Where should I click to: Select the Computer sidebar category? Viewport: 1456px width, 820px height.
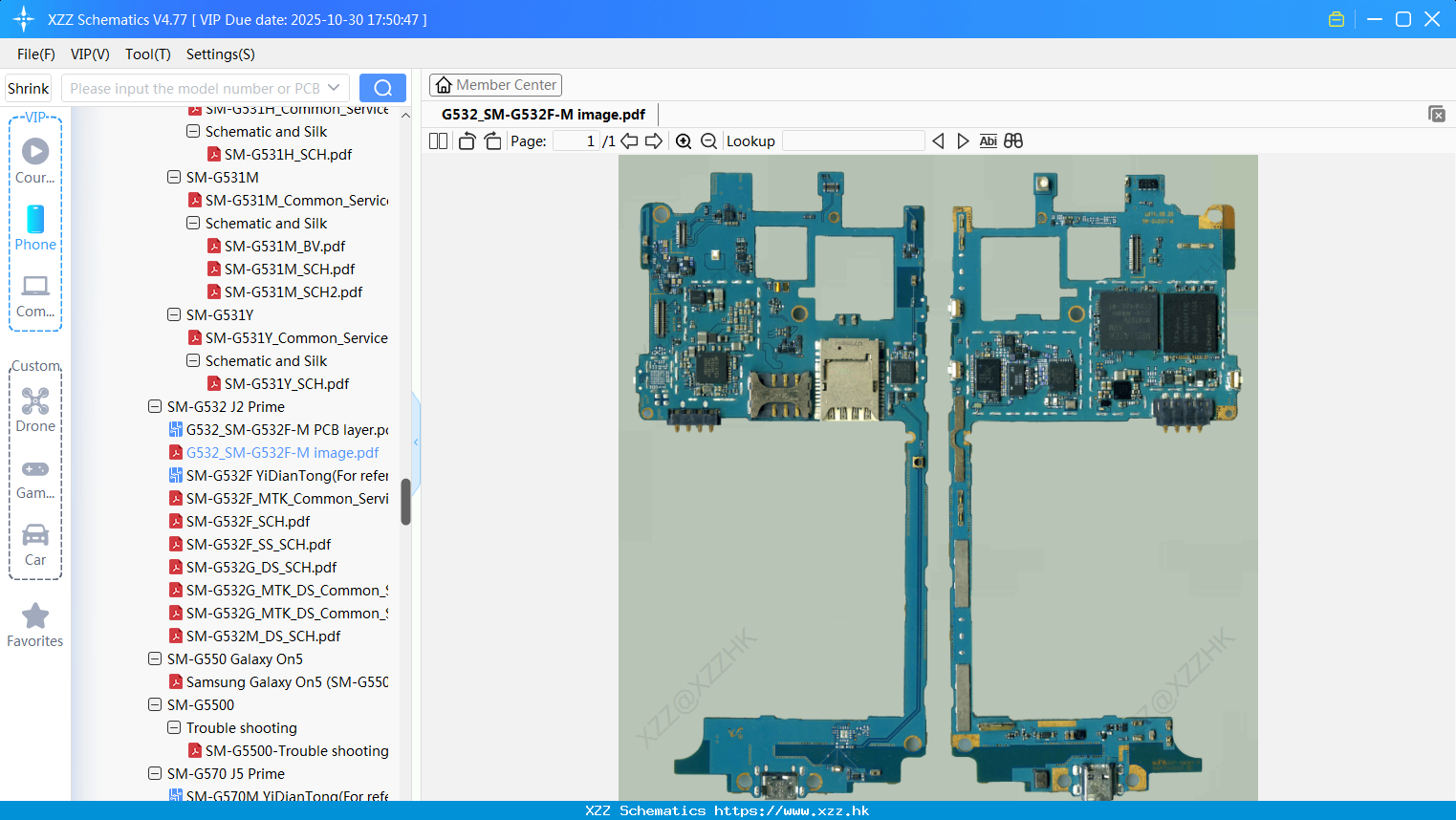tap(35, 295)
